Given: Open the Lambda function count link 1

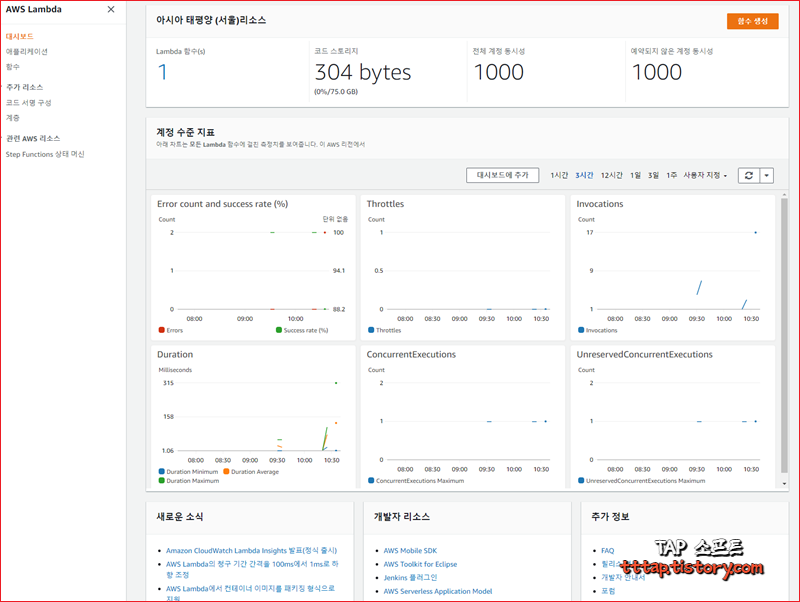Looking at the screenshot, I should [162, 72].
